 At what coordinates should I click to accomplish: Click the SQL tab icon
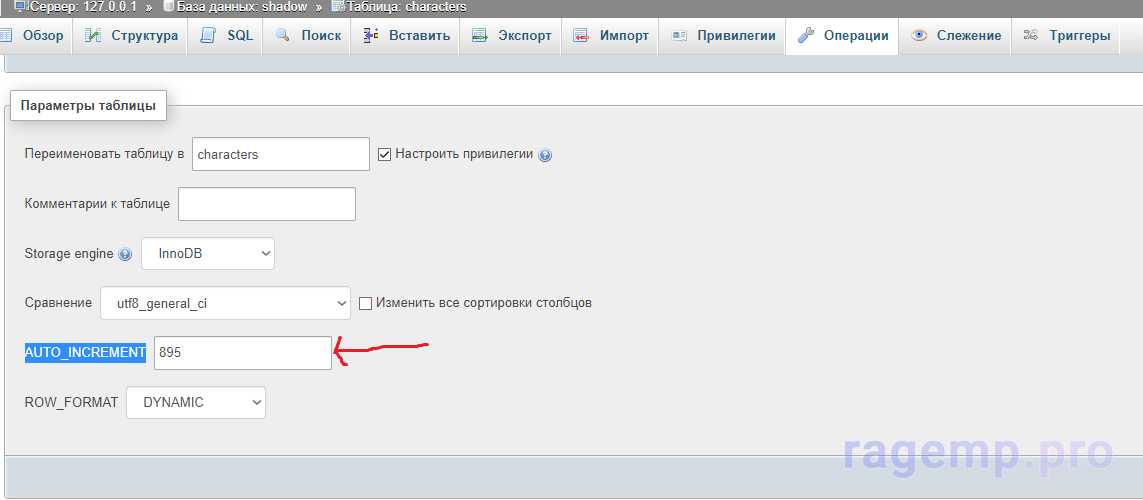208,36
